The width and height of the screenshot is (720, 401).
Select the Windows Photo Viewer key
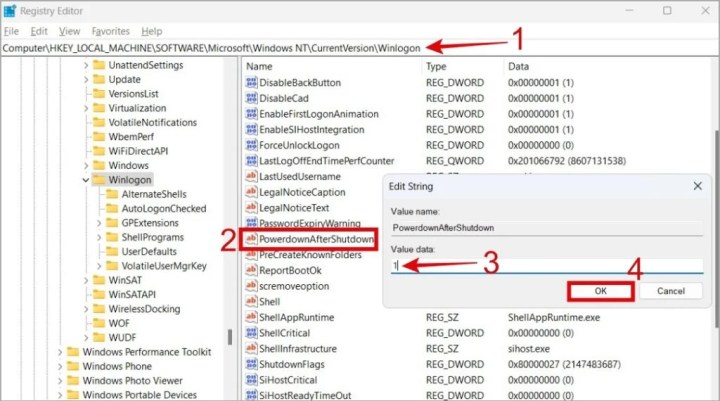132,380
